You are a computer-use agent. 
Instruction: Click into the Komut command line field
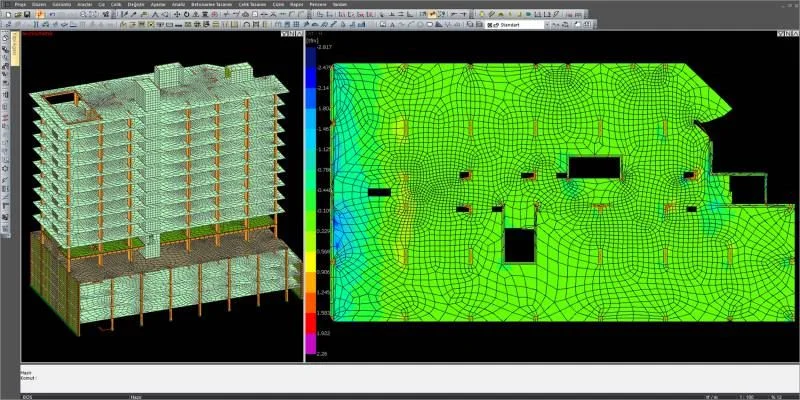[410, 378]
